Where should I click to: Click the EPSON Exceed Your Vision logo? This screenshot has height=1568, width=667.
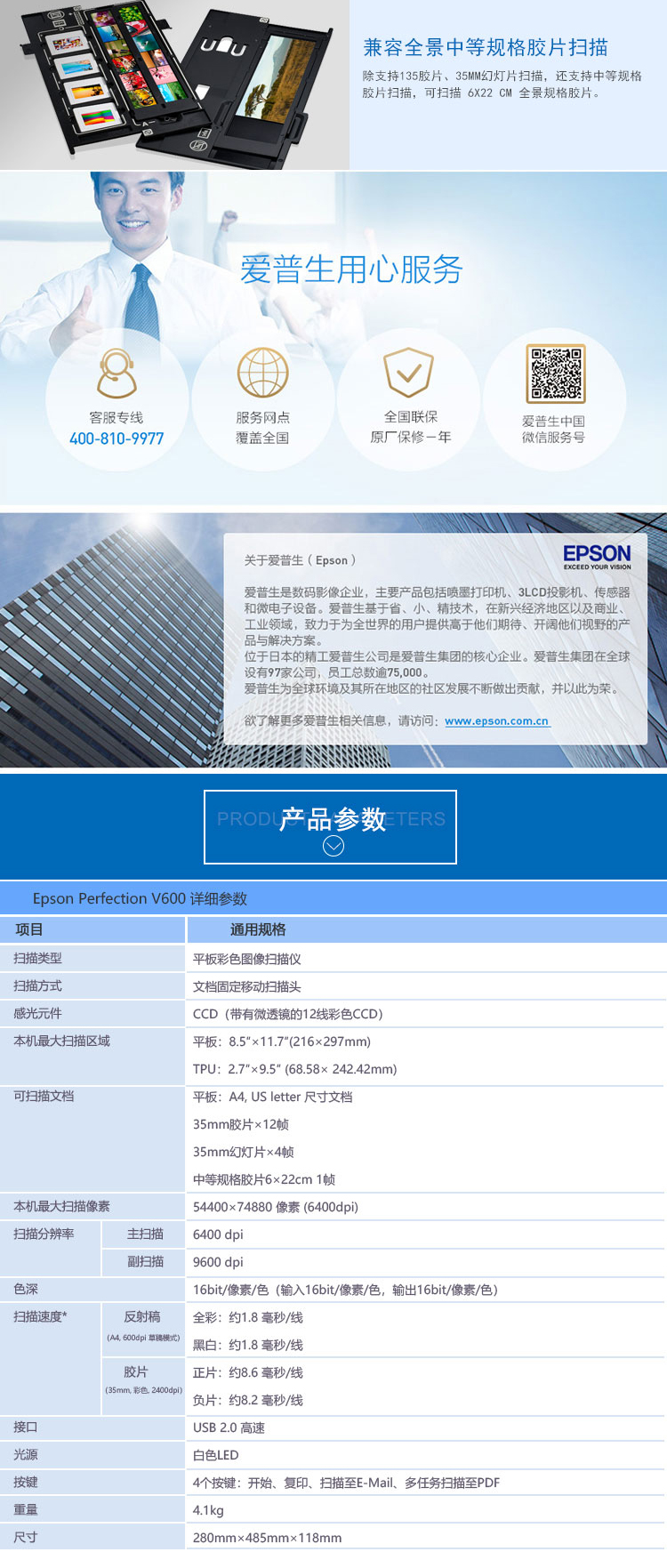point(597,557)
